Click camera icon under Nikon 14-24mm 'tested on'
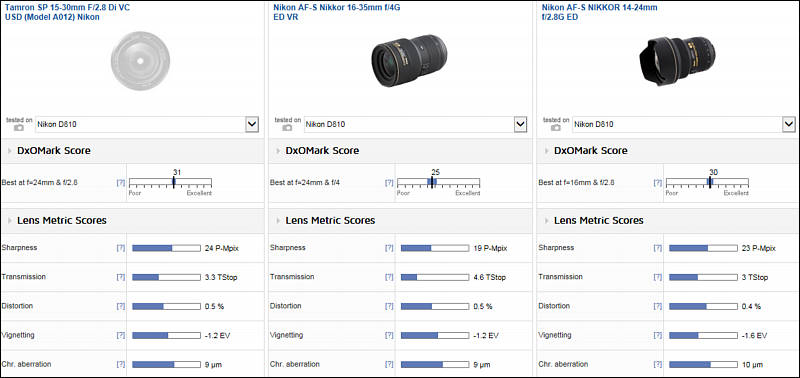The image size is (800, 378). [556, 128]
